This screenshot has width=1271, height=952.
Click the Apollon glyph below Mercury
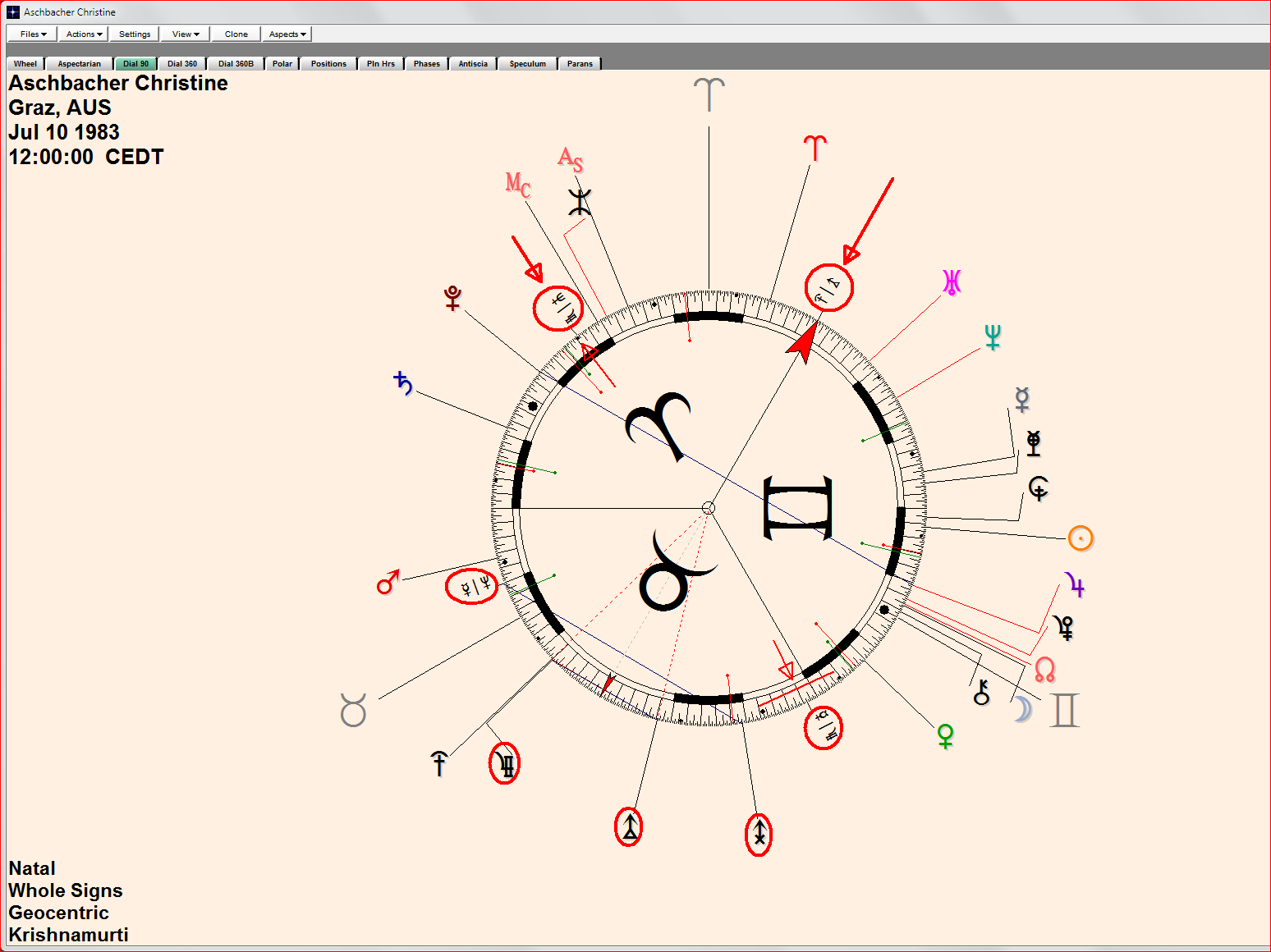[x=1033, y=443]
